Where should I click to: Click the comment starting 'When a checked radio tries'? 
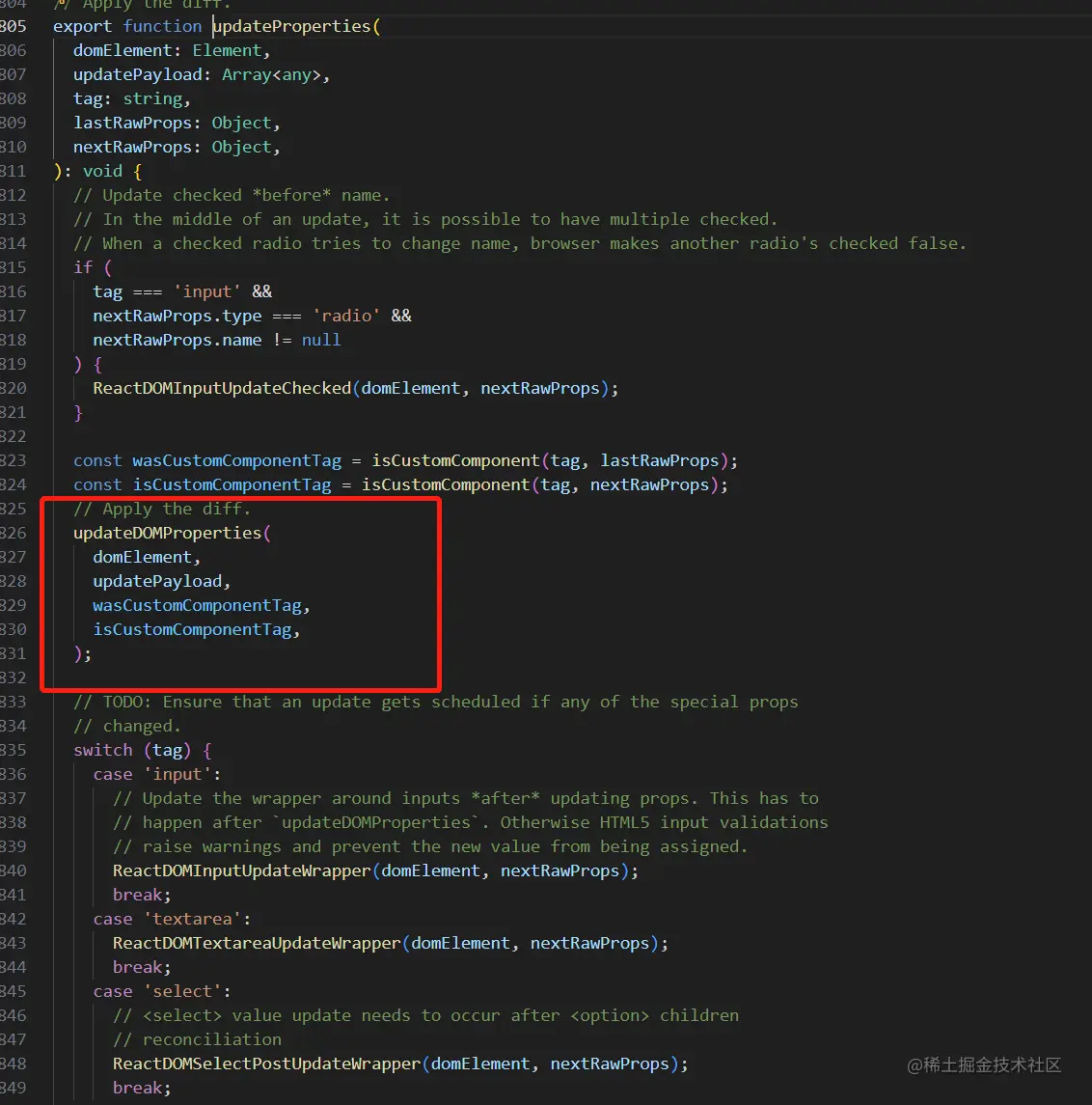tap(520, 243)
